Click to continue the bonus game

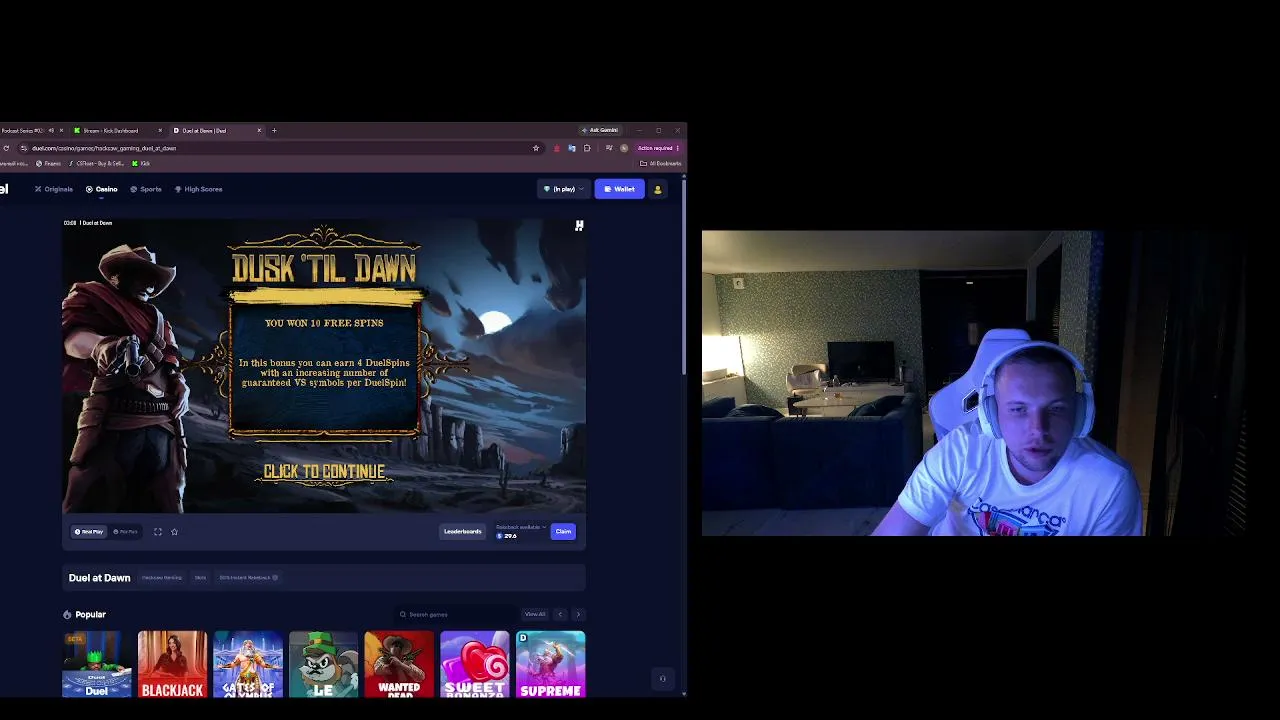[324, 472]
